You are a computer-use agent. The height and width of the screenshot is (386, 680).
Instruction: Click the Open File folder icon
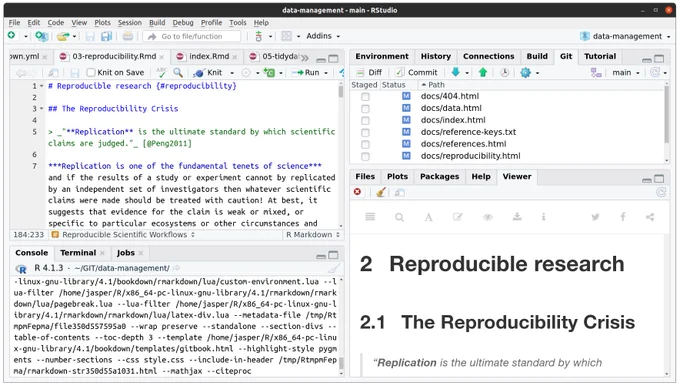point(63,36)
